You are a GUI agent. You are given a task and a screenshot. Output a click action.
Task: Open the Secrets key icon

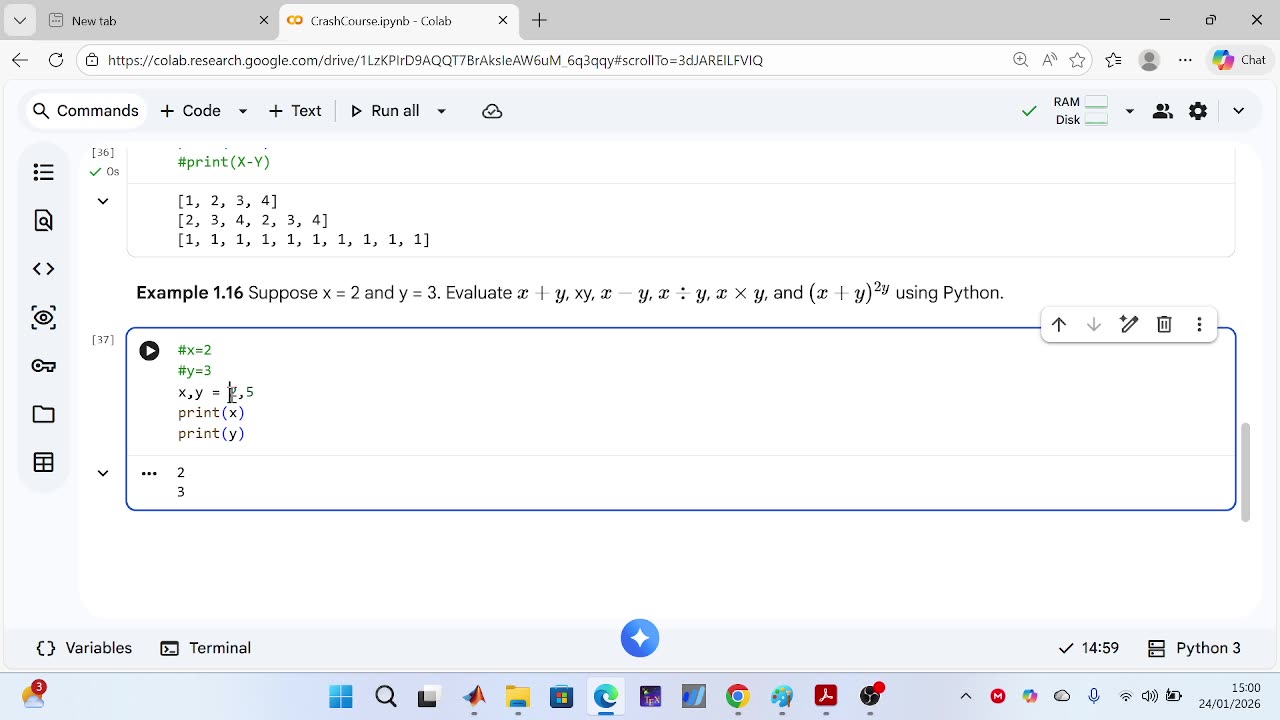[43, 366]
